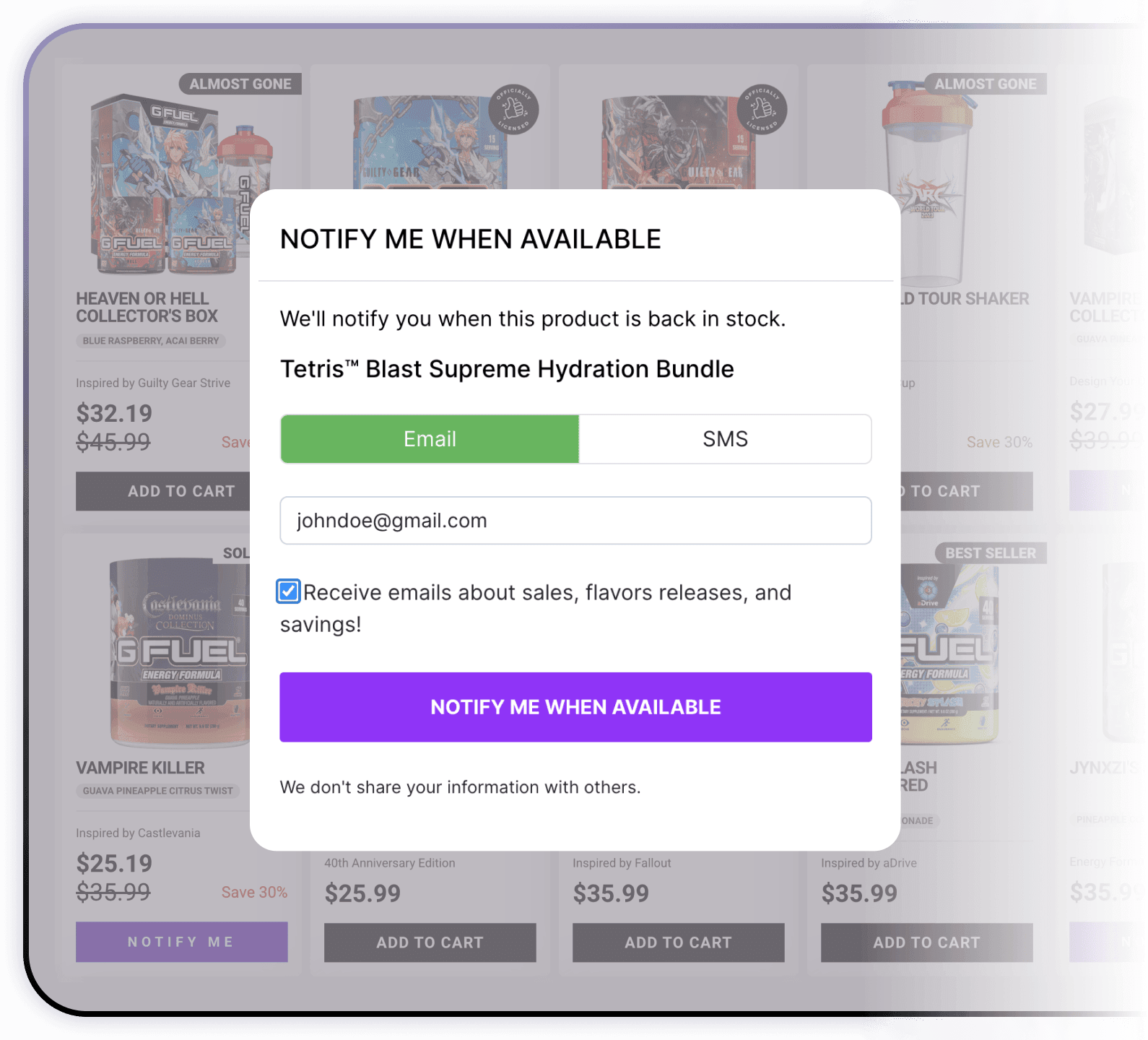Viewport: 1148px width, 1040px height.
Task: Add Heaven or Hell Collector's Box to cart
Action: coord(181,491)
